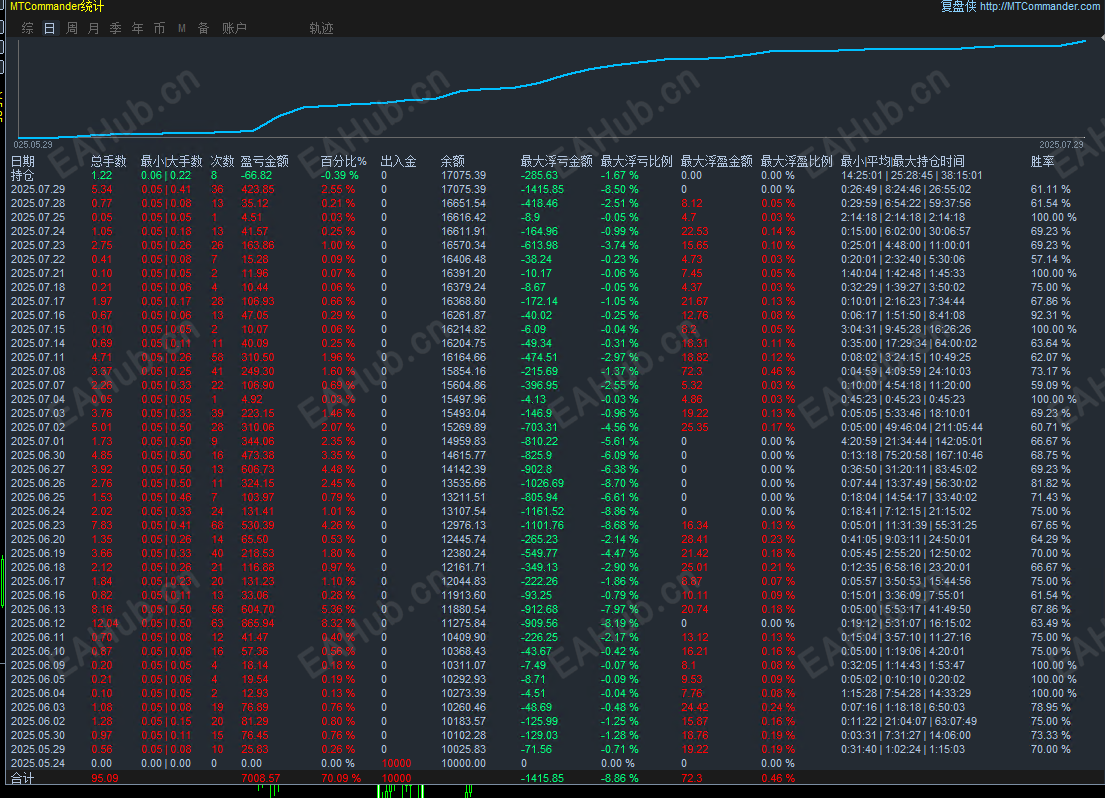
Task: Click balance 10000.00 in 2025.05.24 row
Action: coord(464,763)
